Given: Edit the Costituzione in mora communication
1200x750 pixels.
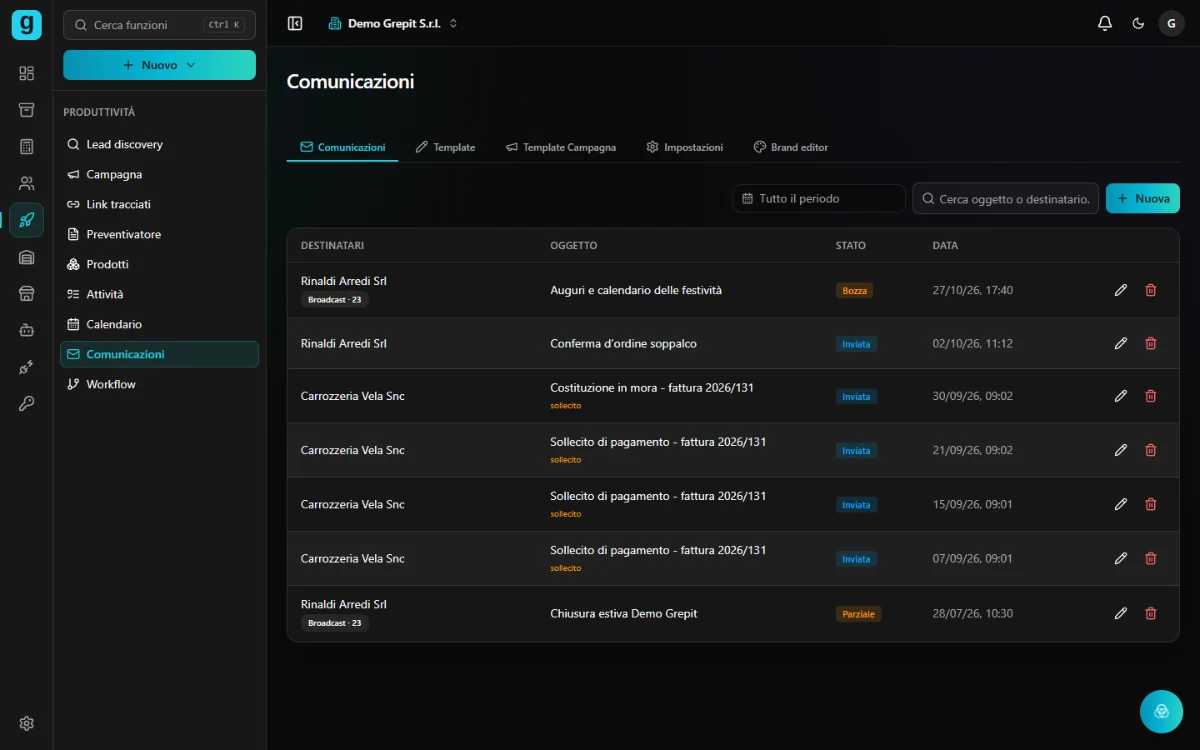Looking at the screenshot, I should pos(1121,396).
